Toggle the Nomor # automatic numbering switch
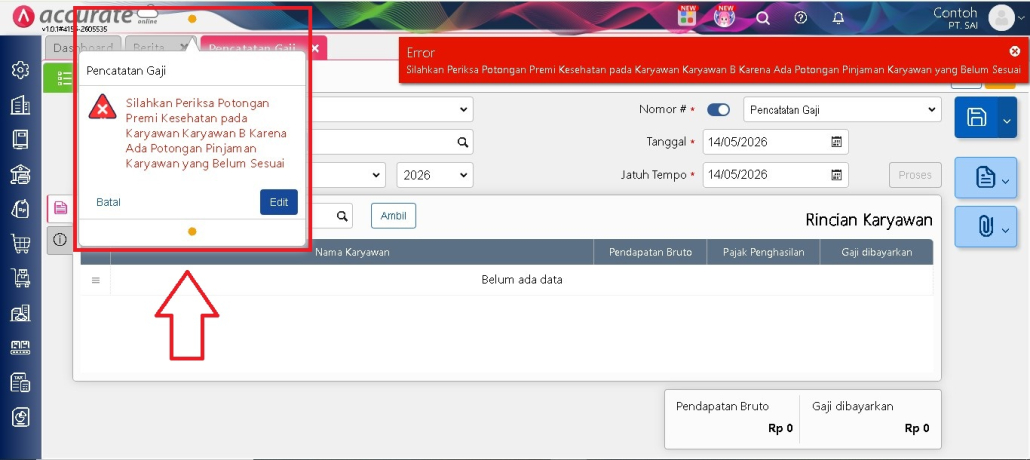Image resolution: width=1030 pixels, height=460 pixels. pyautogui.click(x=718, y=110)
